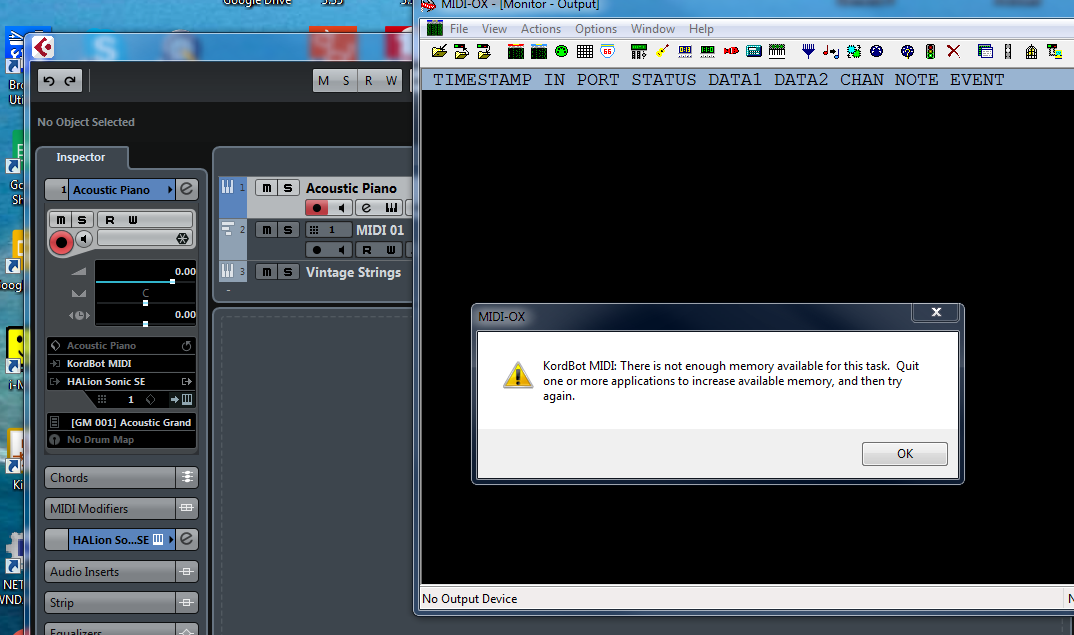Enable record on the MIDI 01 track
The height and width of the screenshot is (635, 1074).
click(316, 250)
